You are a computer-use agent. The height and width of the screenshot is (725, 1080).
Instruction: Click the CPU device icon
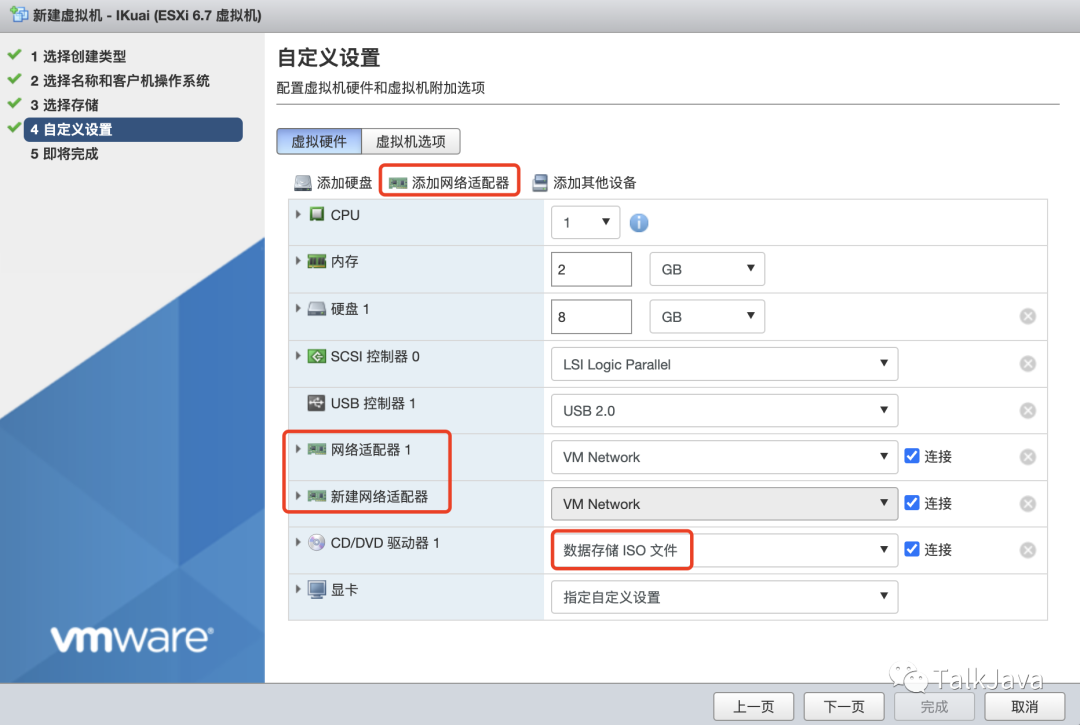(x=320, y=214)
